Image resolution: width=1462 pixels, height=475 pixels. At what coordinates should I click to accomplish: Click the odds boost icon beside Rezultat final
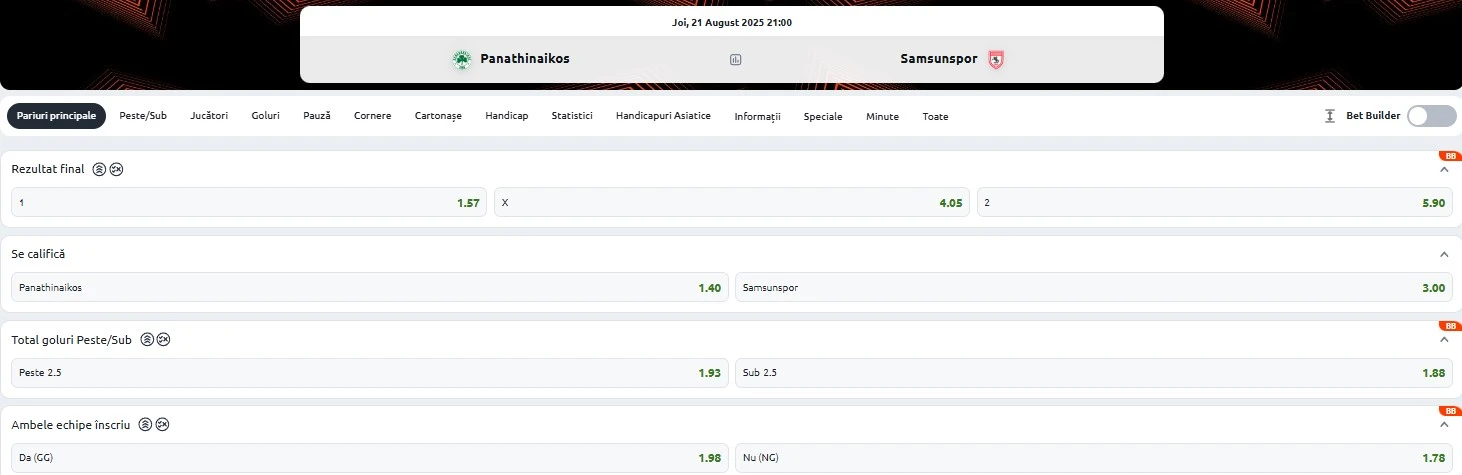(99, 170)
